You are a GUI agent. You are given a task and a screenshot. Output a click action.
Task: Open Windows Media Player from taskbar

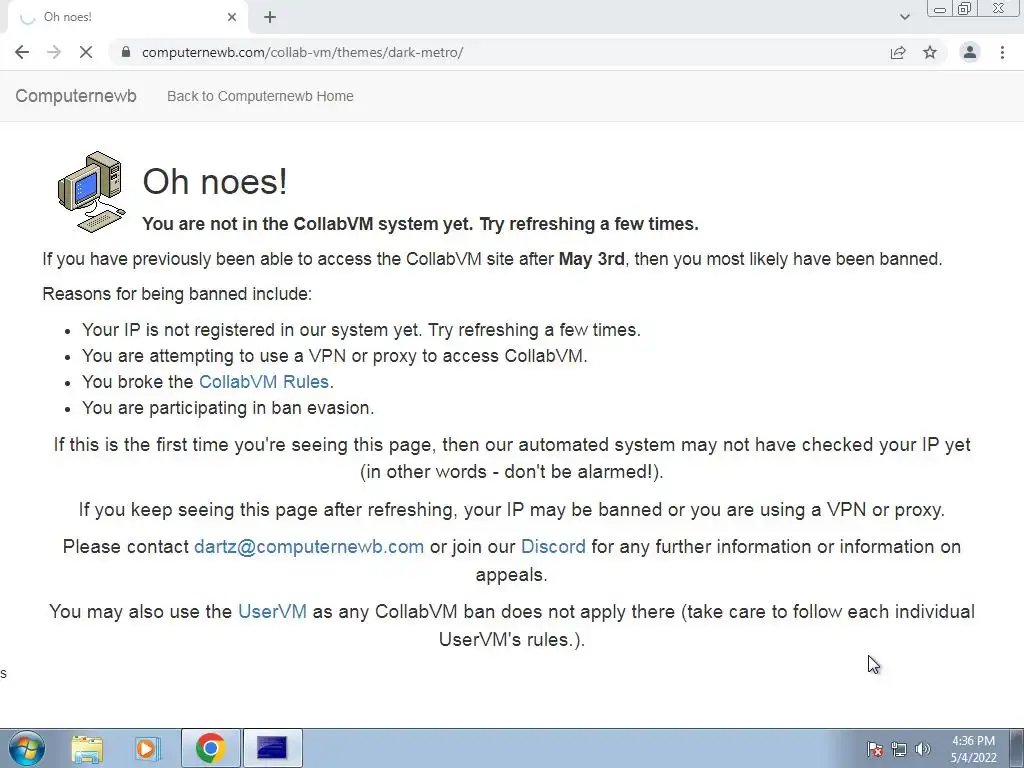click(148, 748)
